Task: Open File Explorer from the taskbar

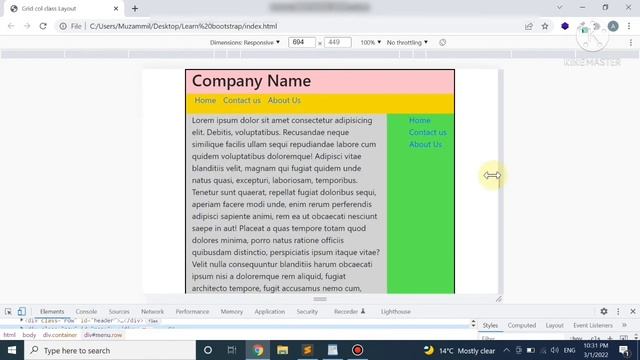Action: tap(282, 350)
